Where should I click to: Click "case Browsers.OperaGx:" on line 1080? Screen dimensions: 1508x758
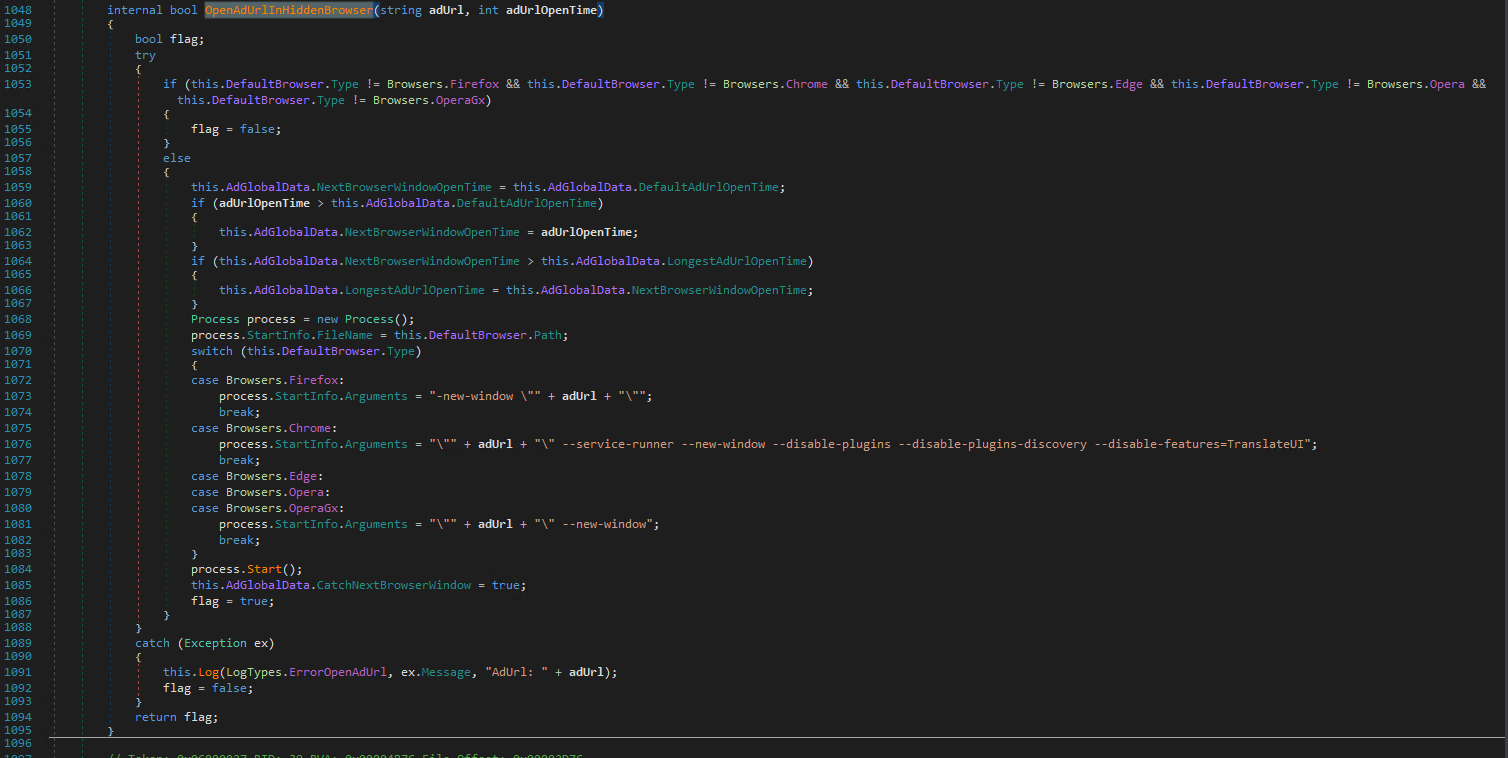(x=268, y=508)
